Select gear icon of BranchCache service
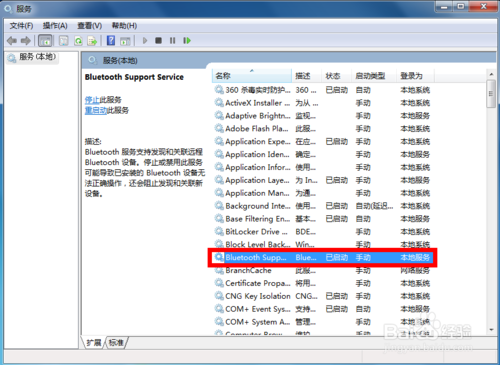This screenshot has height=365, width=500. (219, 270)
